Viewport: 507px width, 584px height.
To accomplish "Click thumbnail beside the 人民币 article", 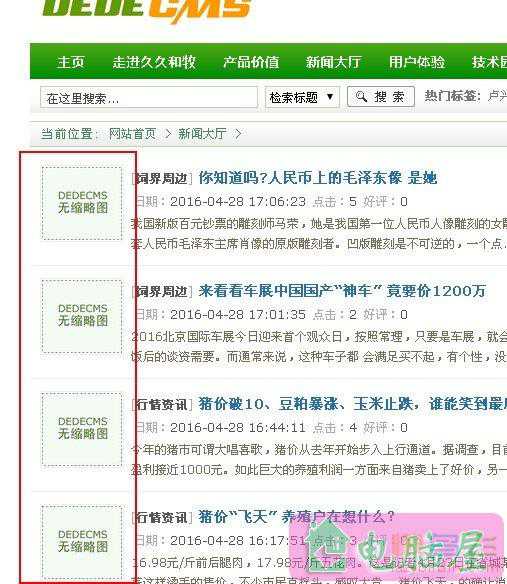I will tap(82, 203).
